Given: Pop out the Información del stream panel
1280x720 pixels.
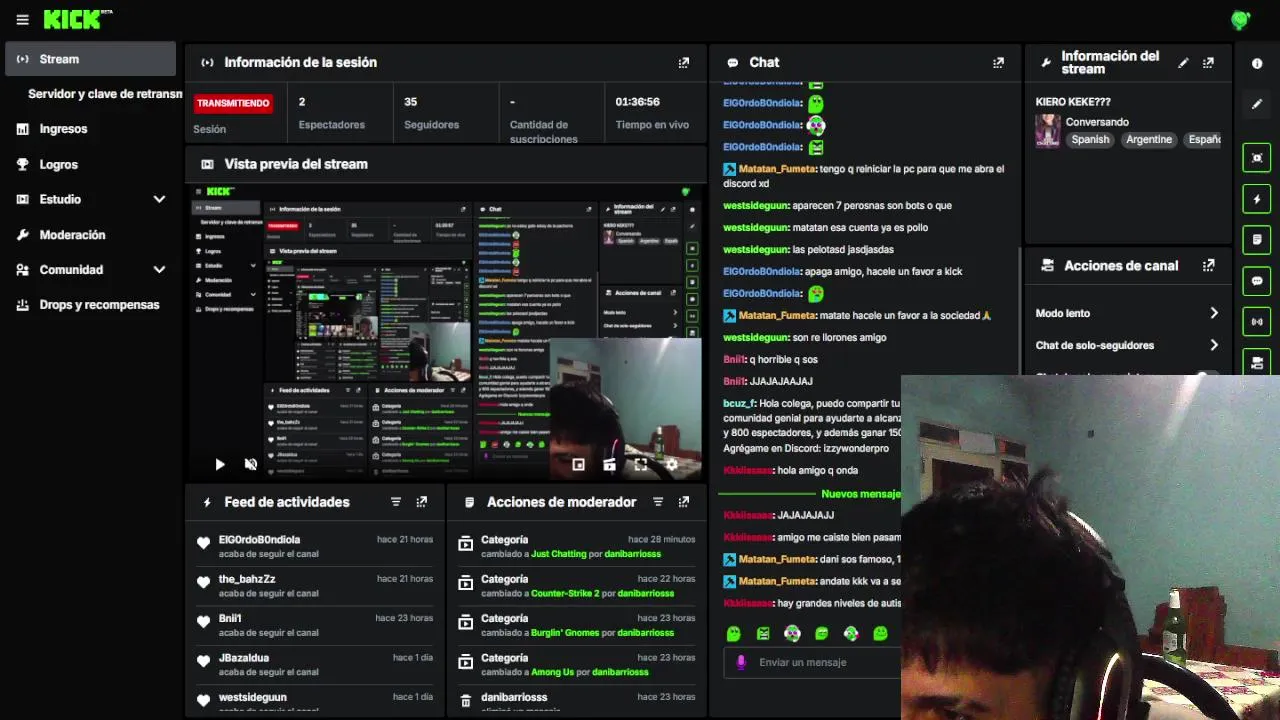Looking at the screenshot, I should (x=1208, y=62).
